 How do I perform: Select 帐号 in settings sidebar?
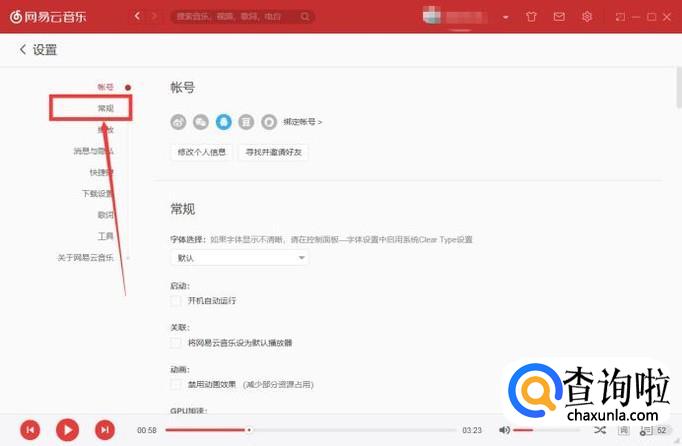(105, 87)
